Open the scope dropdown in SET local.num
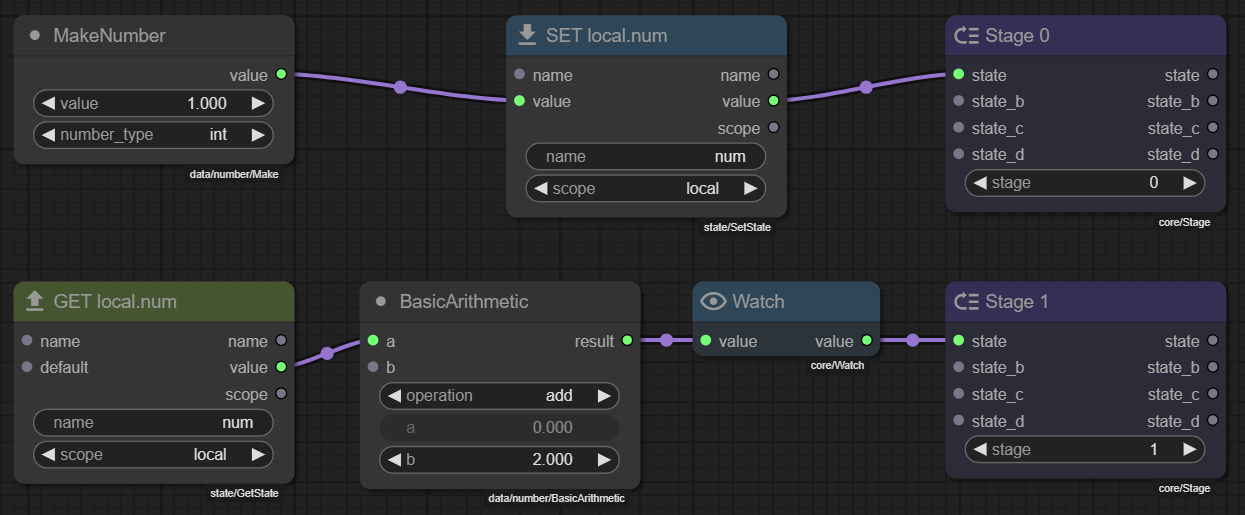The height and width of the screenshot is (515, 1245). tap(645, 188)
